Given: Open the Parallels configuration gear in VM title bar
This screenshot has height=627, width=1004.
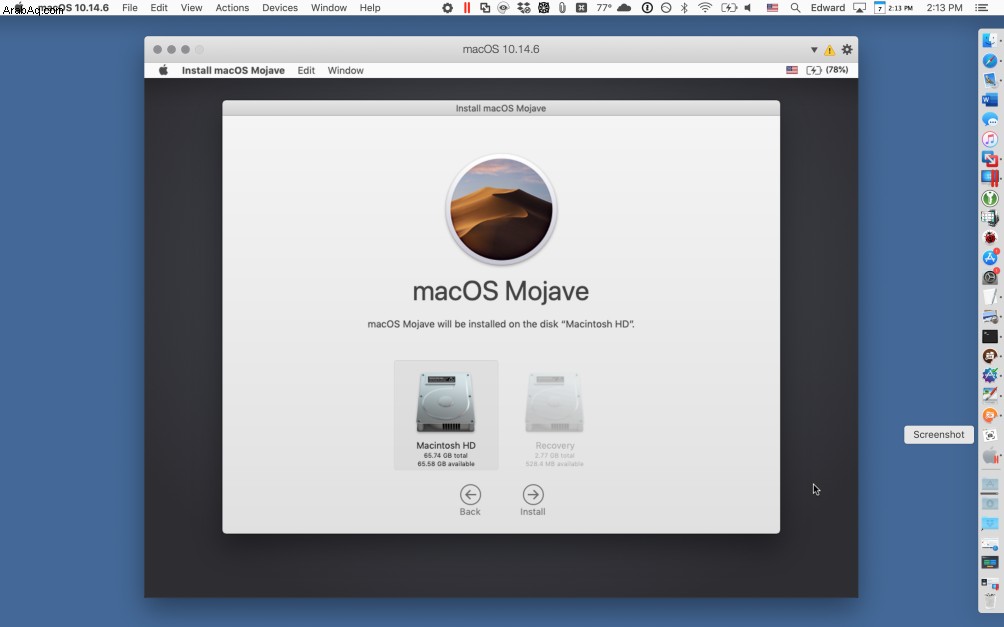Looking at the screenshot, I should point(846,49).
